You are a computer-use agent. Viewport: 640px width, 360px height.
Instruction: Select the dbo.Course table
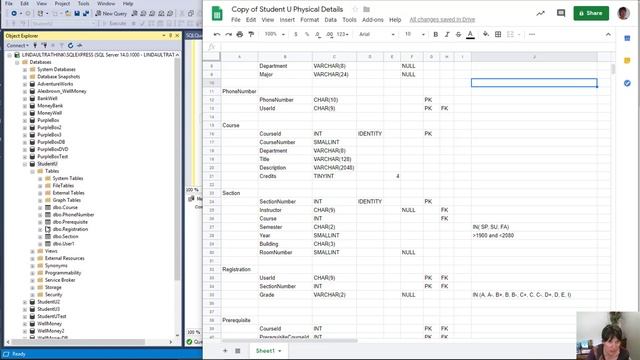coord(65,208)
